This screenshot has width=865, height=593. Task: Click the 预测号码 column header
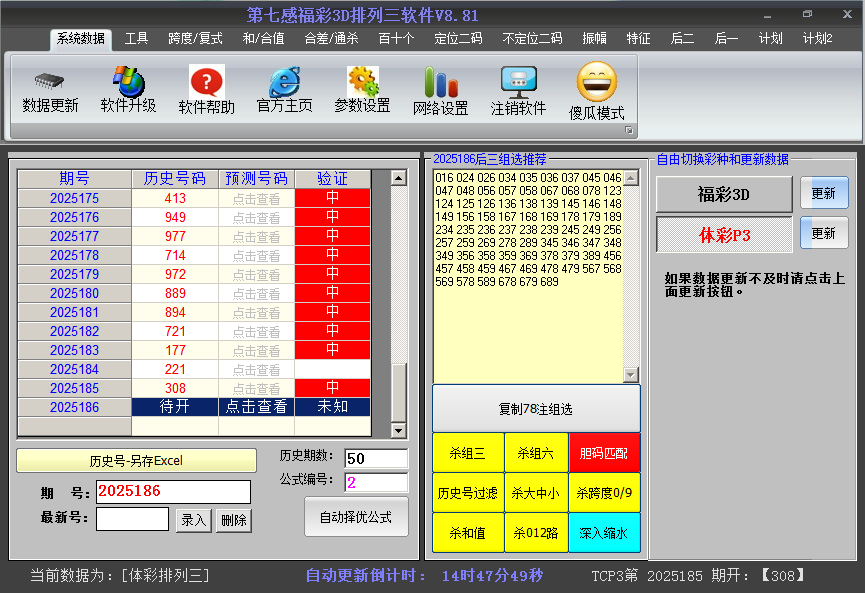tap(257, 179)
